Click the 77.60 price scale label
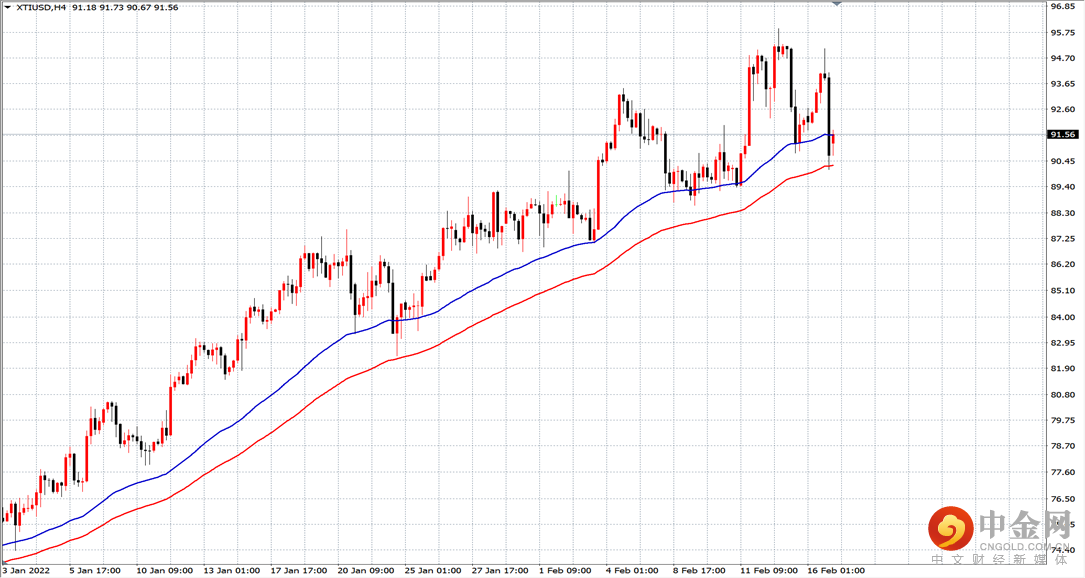Viewport: 1085px width, 578px height. (x=1062, y=472)
